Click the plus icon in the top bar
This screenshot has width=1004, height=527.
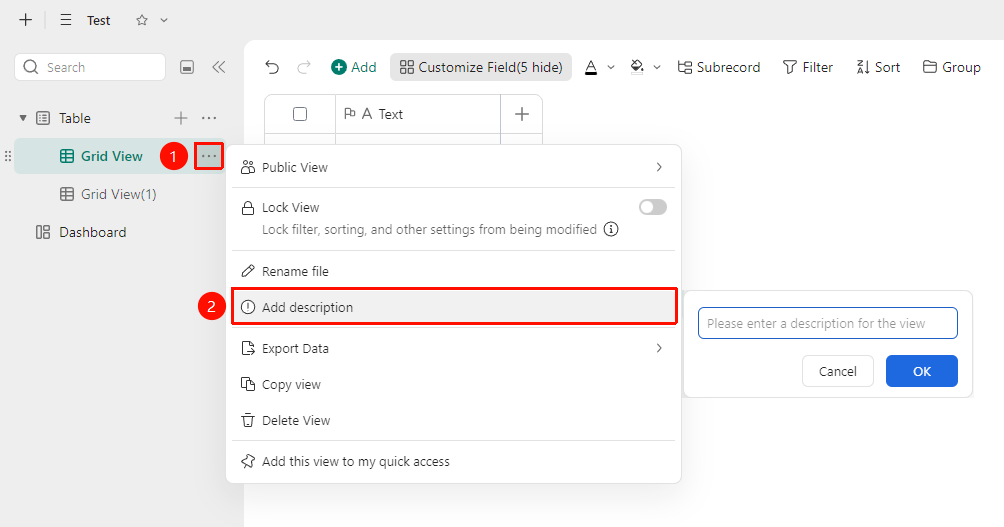point(26,20)
